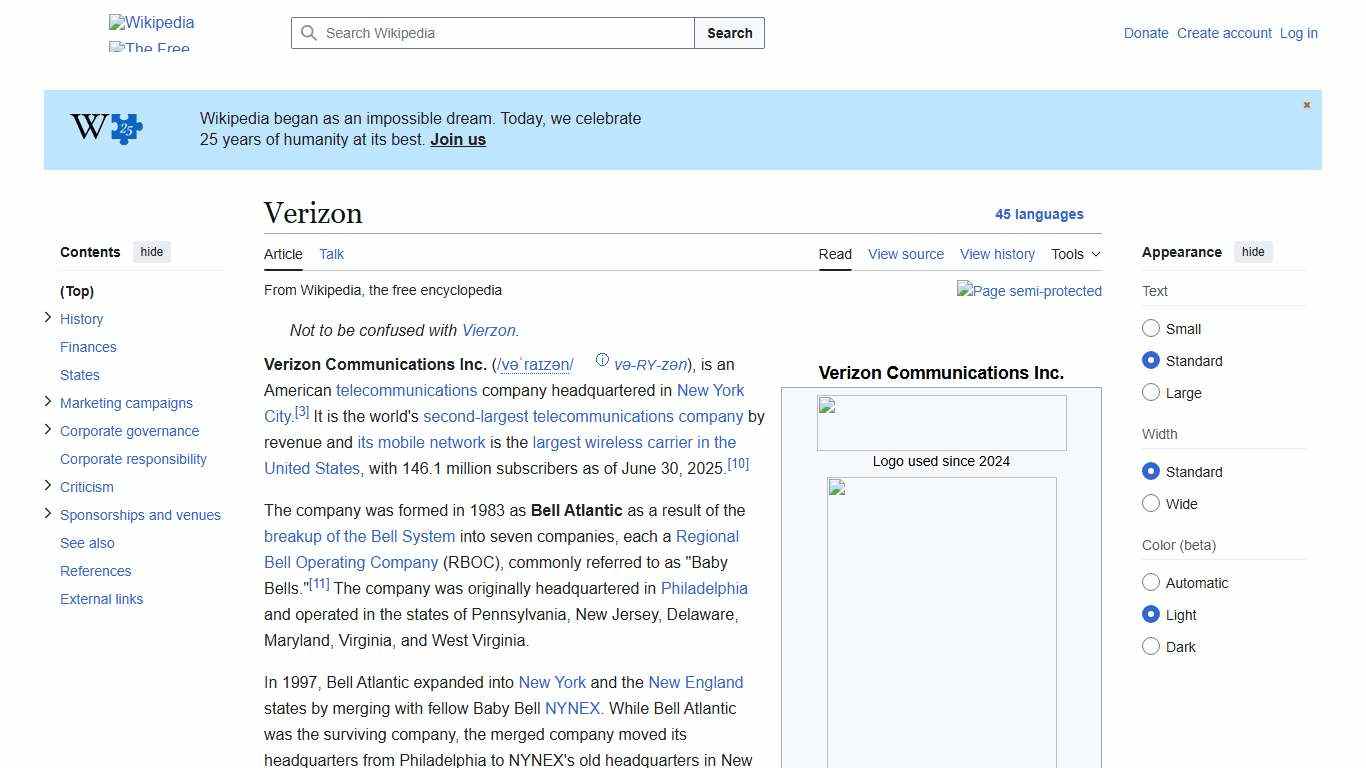Viewport: 1366px width, 768px height.
Task: Switch to the Talk tab
Action: (x=331, y=254)
